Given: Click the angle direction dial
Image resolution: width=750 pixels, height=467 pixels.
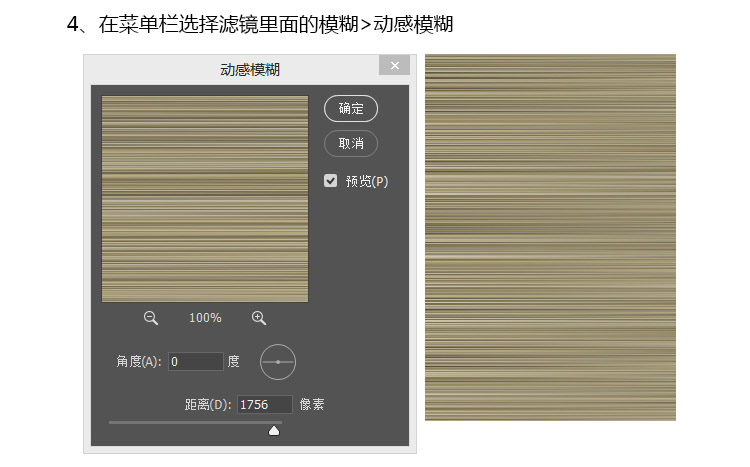Looking at the screenshot, I should point(278,362).
